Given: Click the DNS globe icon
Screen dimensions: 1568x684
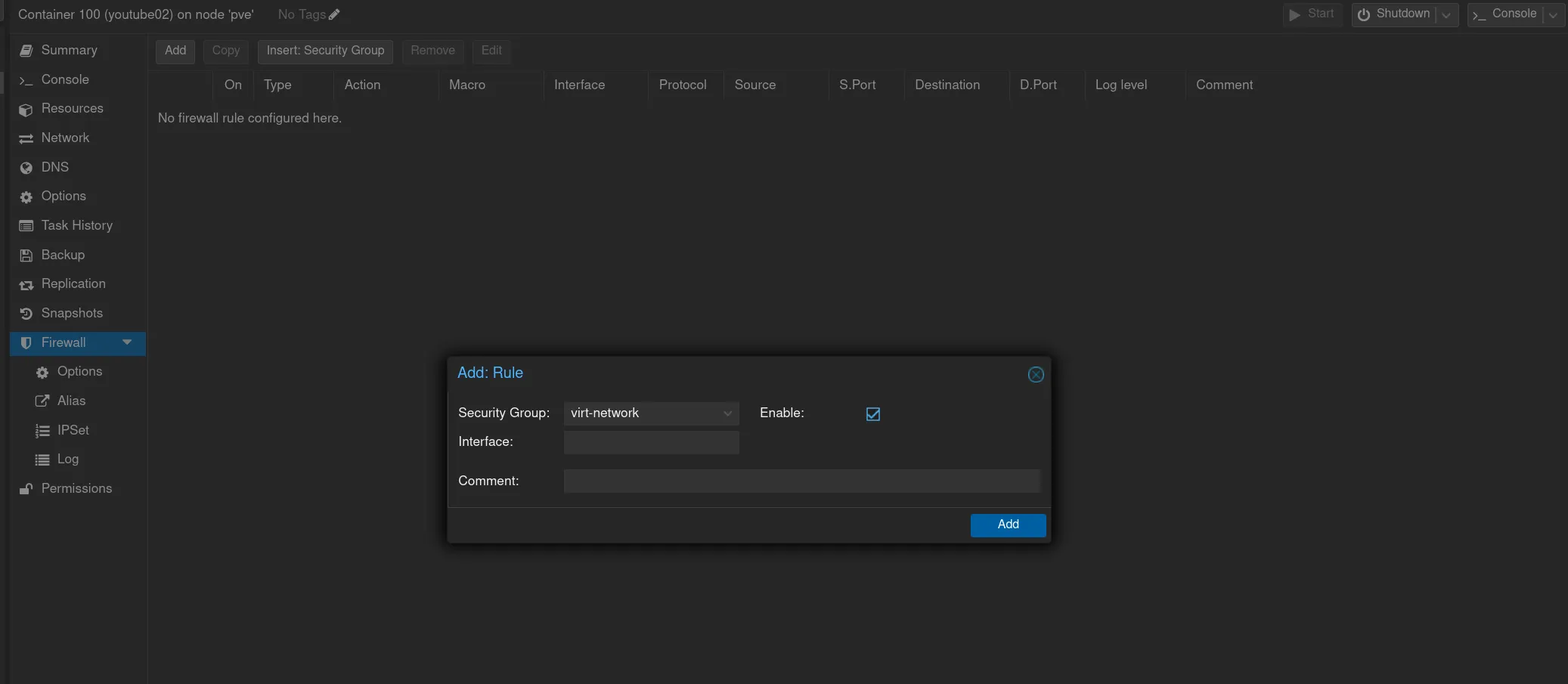Looking at the screenshot, I should coord(26,168).
